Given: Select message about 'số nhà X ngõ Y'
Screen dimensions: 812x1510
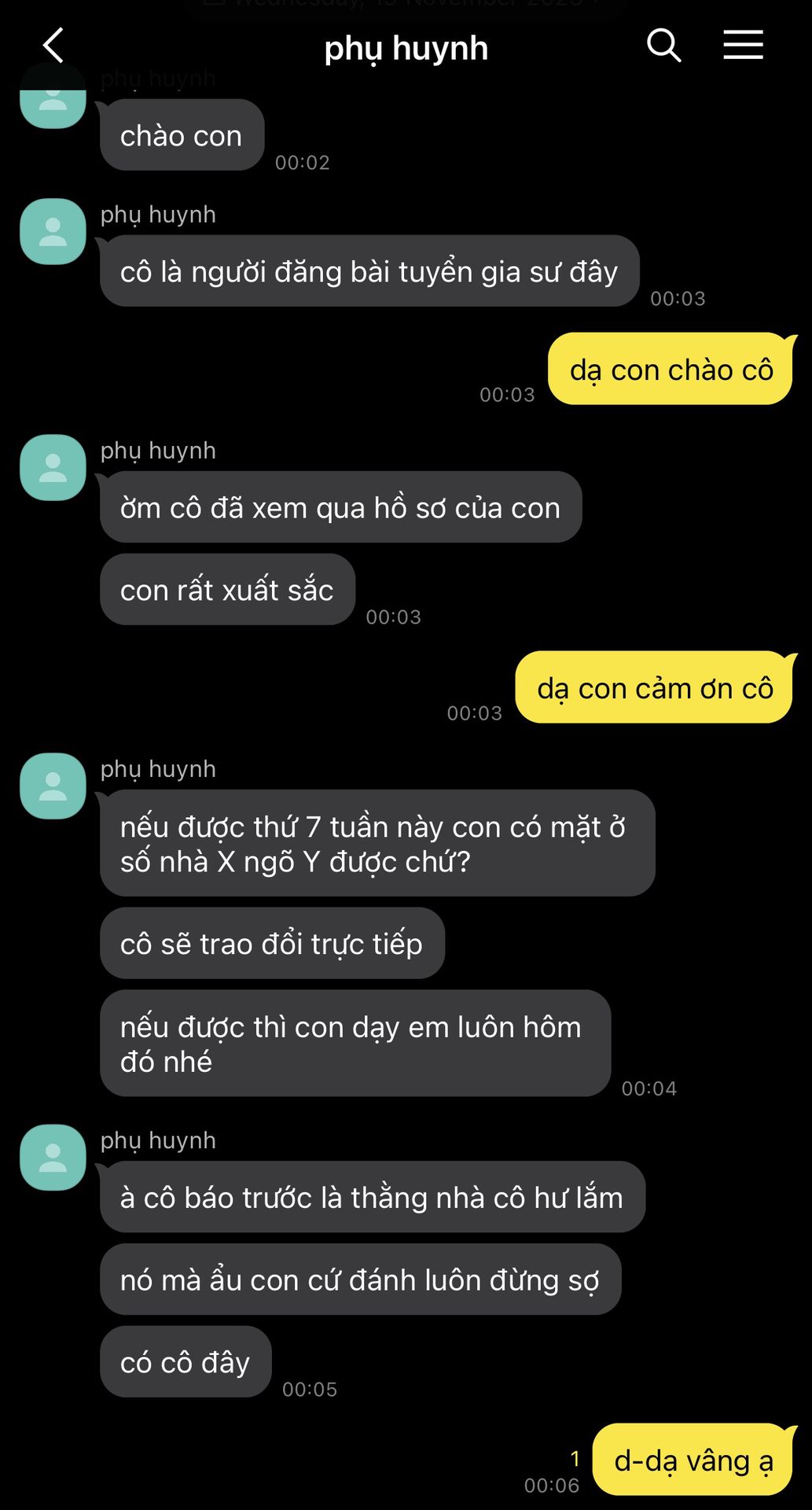Looking at the screenshot, I should (x=377, y=843).
